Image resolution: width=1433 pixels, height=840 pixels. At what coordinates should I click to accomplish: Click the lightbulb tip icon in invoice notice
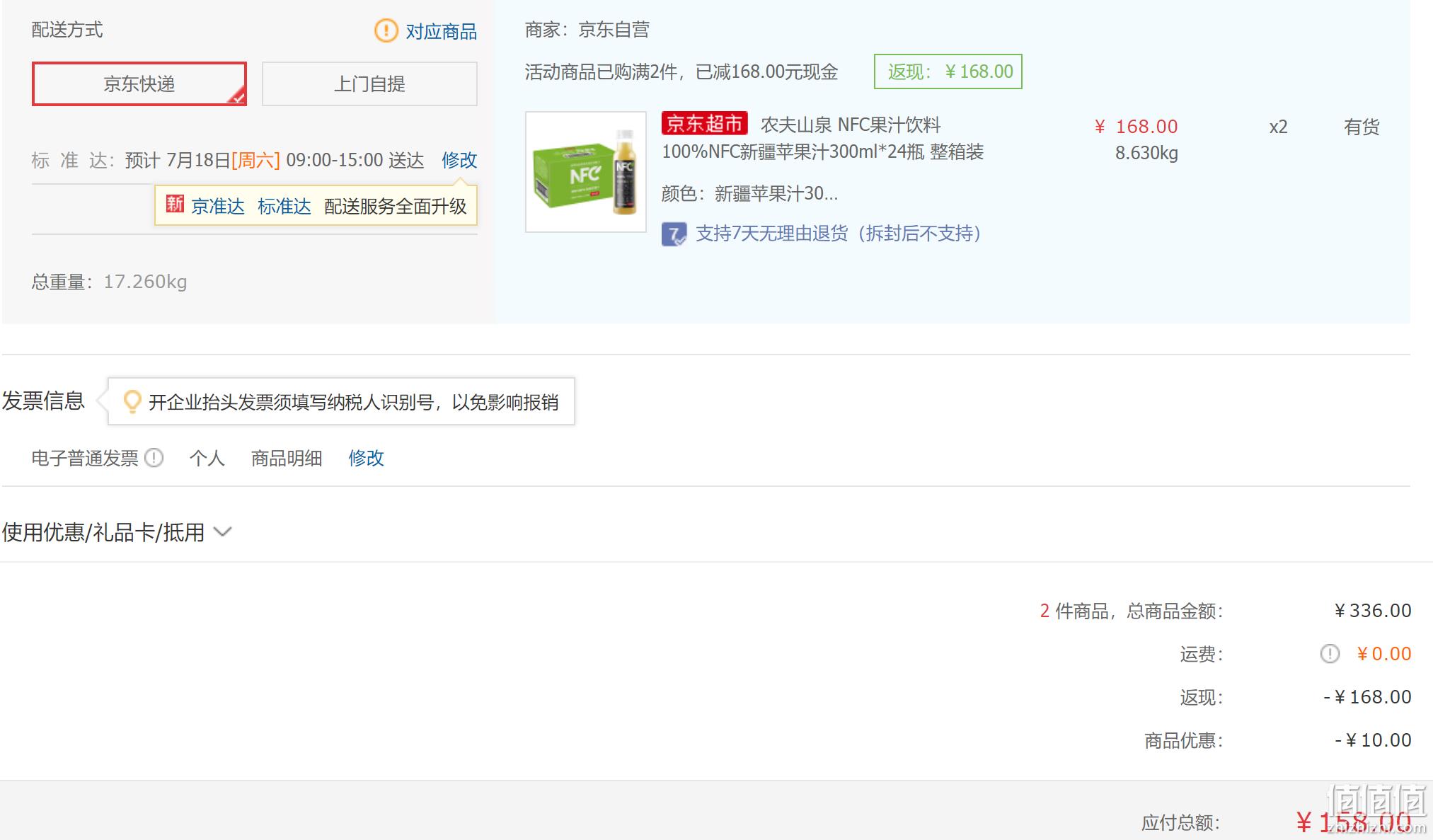132,401
